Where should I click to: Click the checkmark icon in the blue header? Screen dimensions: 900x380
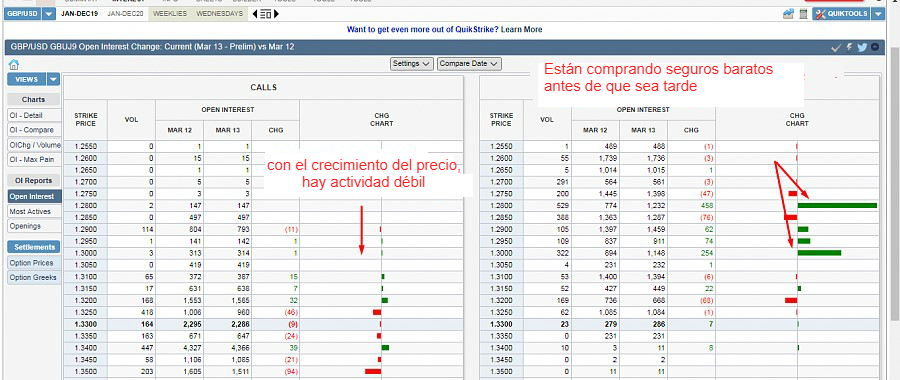[x=836, y=47]
